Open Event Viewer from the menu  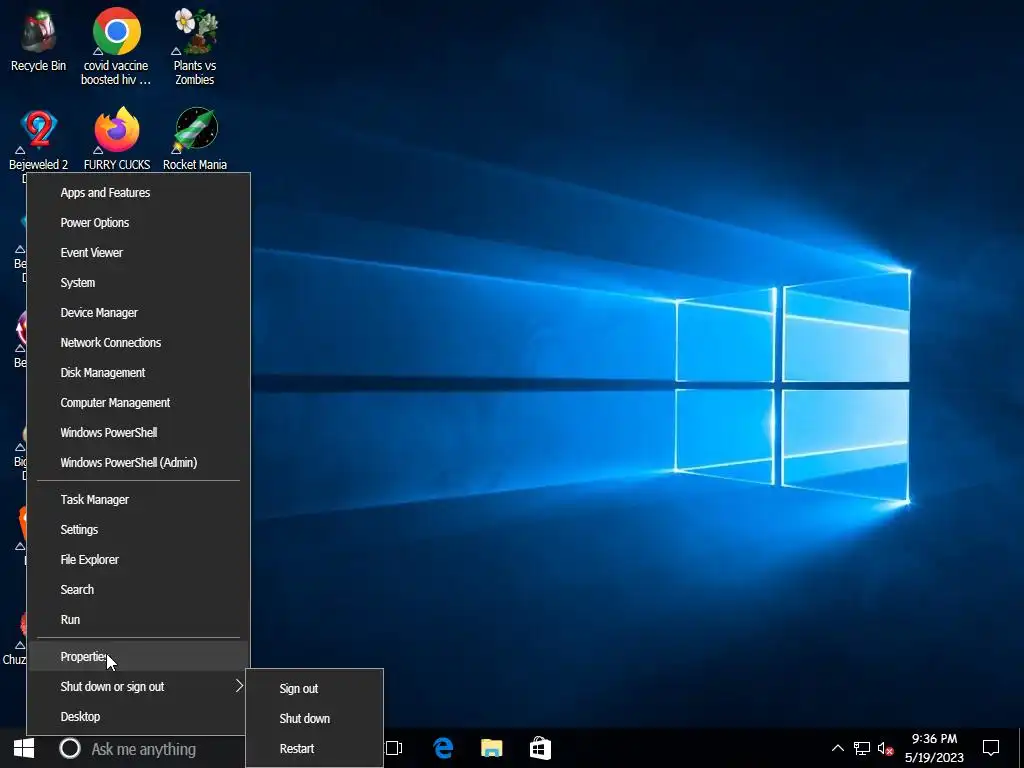pos(138,253)
